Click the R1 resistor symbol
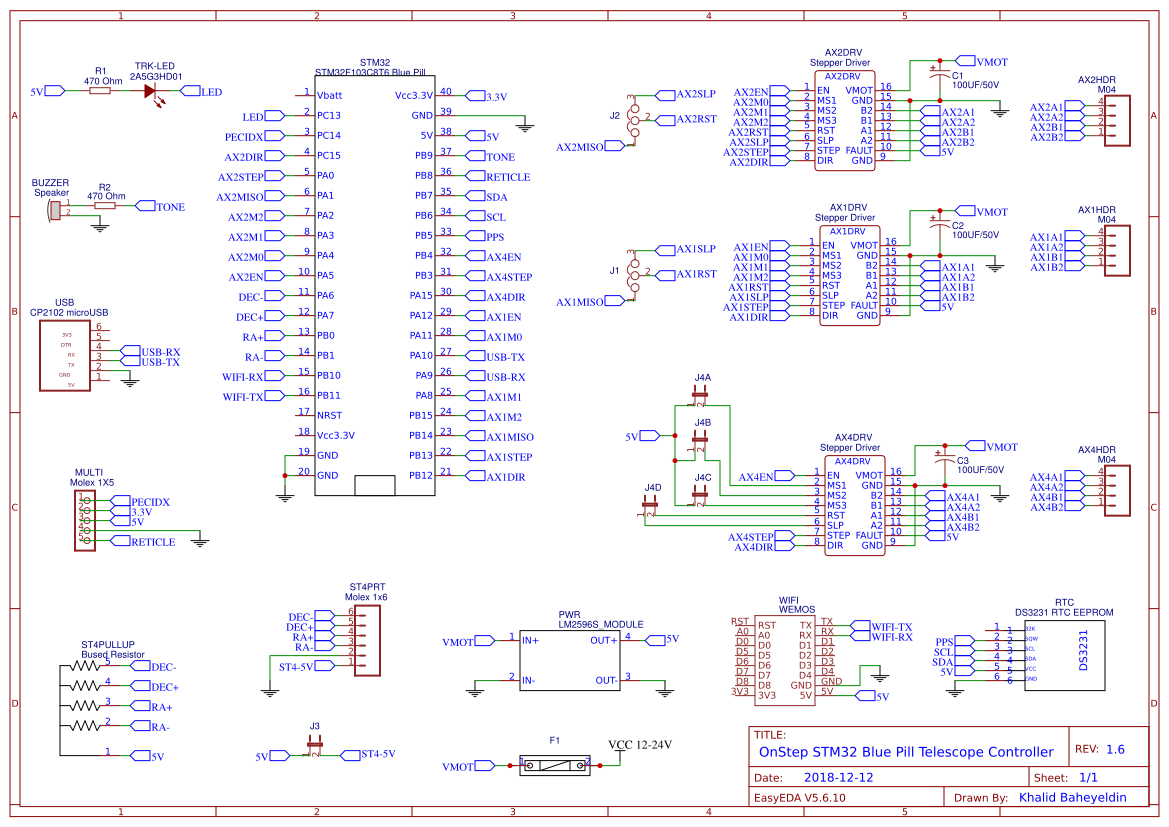 tap(100, 91)
